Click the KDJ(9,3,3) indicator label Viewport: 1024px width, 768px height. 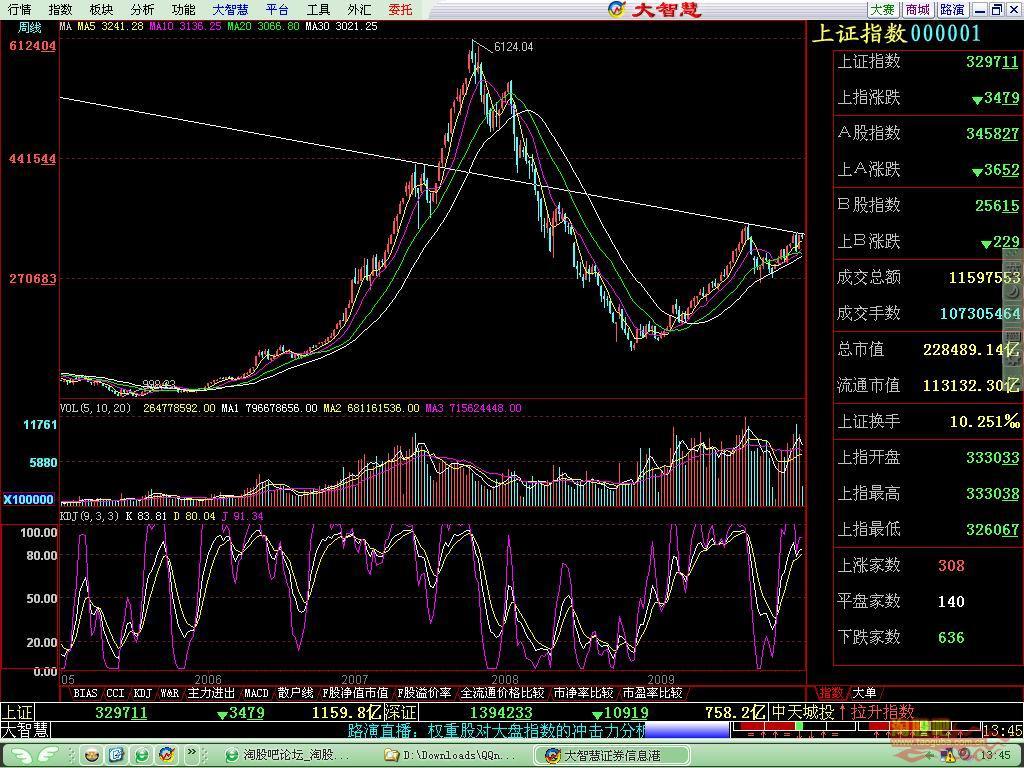[89, 517]
